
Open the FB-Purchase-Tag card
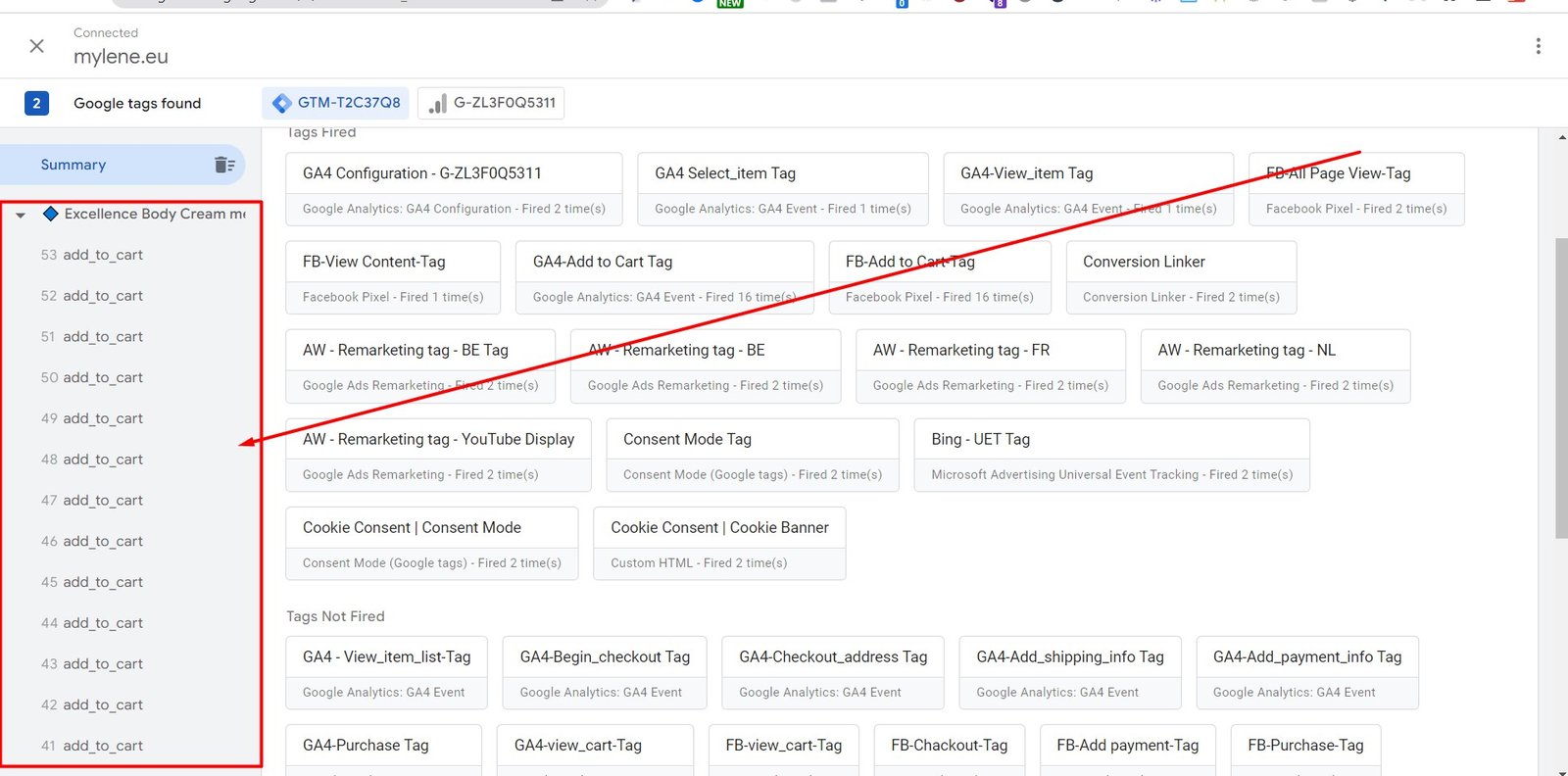1306,751
